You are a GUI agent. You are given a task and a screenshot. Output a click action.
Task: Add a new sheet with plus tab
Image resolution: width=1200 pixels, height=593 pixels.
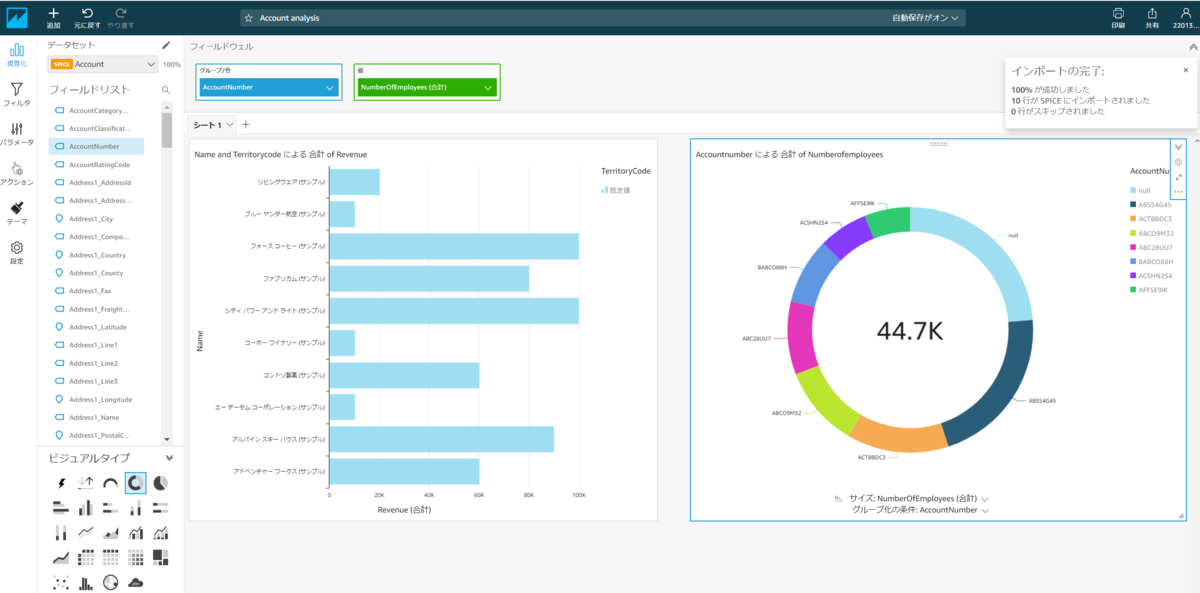pos(246,124)
